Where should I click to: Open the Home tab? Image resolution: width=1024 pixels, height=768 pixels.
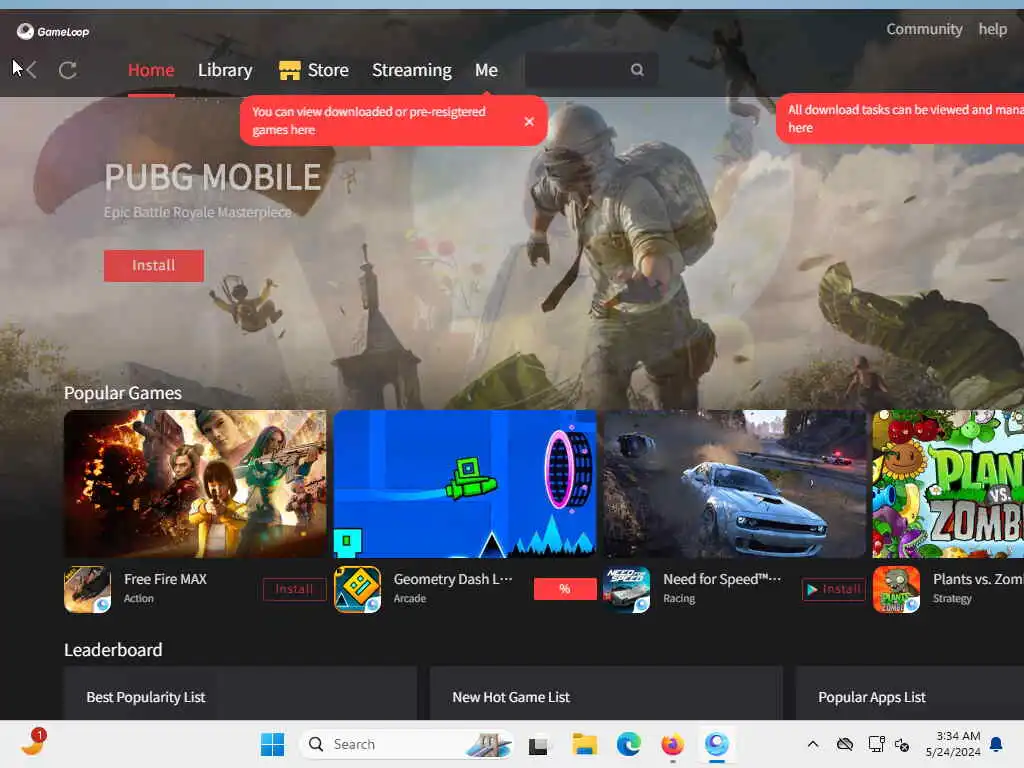(151, 70)
